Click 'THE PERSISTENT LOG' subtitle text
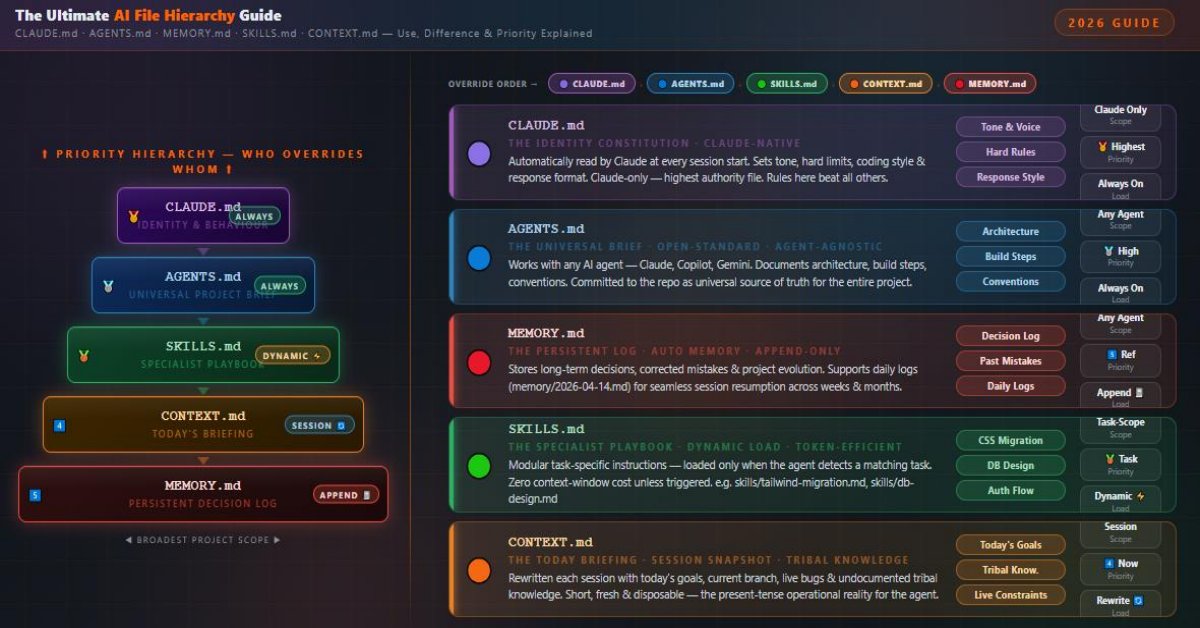This screenshot has height=628, width=1200. (573, 351)
